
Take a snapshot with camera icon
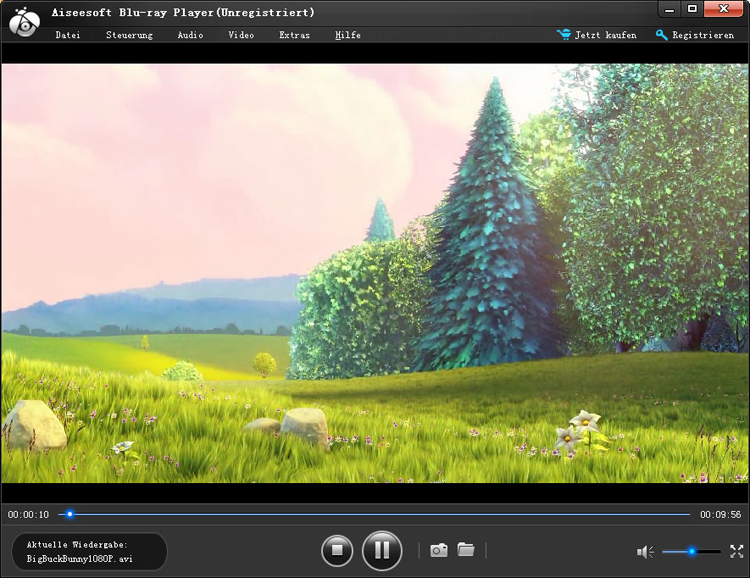tap(438, 550)
